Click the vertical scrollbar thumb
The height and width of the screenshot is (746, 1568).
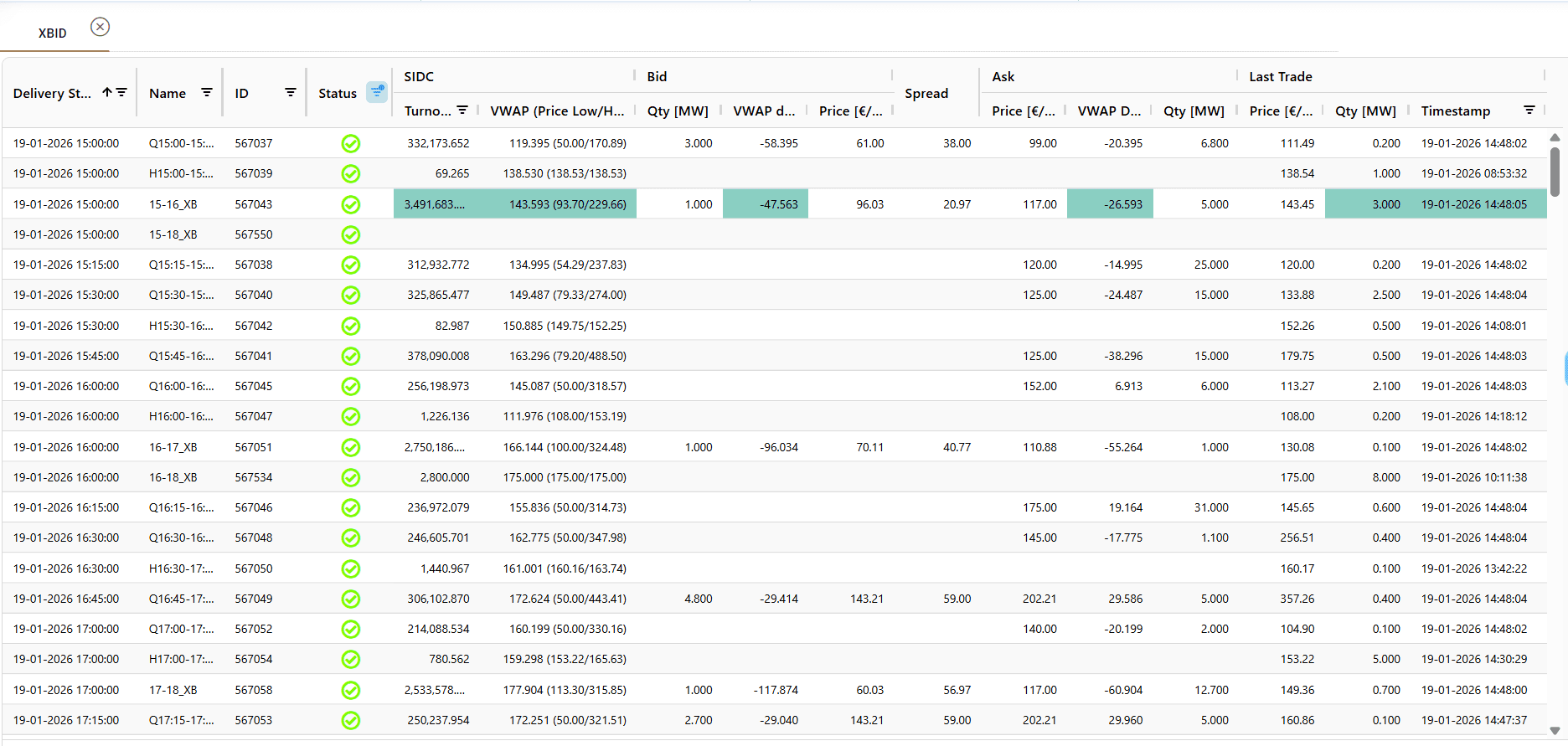coord(1555,172)
